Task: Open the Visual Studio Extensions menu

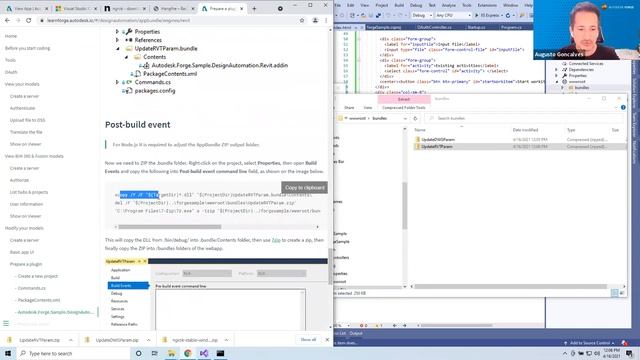Action: [487, 5]
